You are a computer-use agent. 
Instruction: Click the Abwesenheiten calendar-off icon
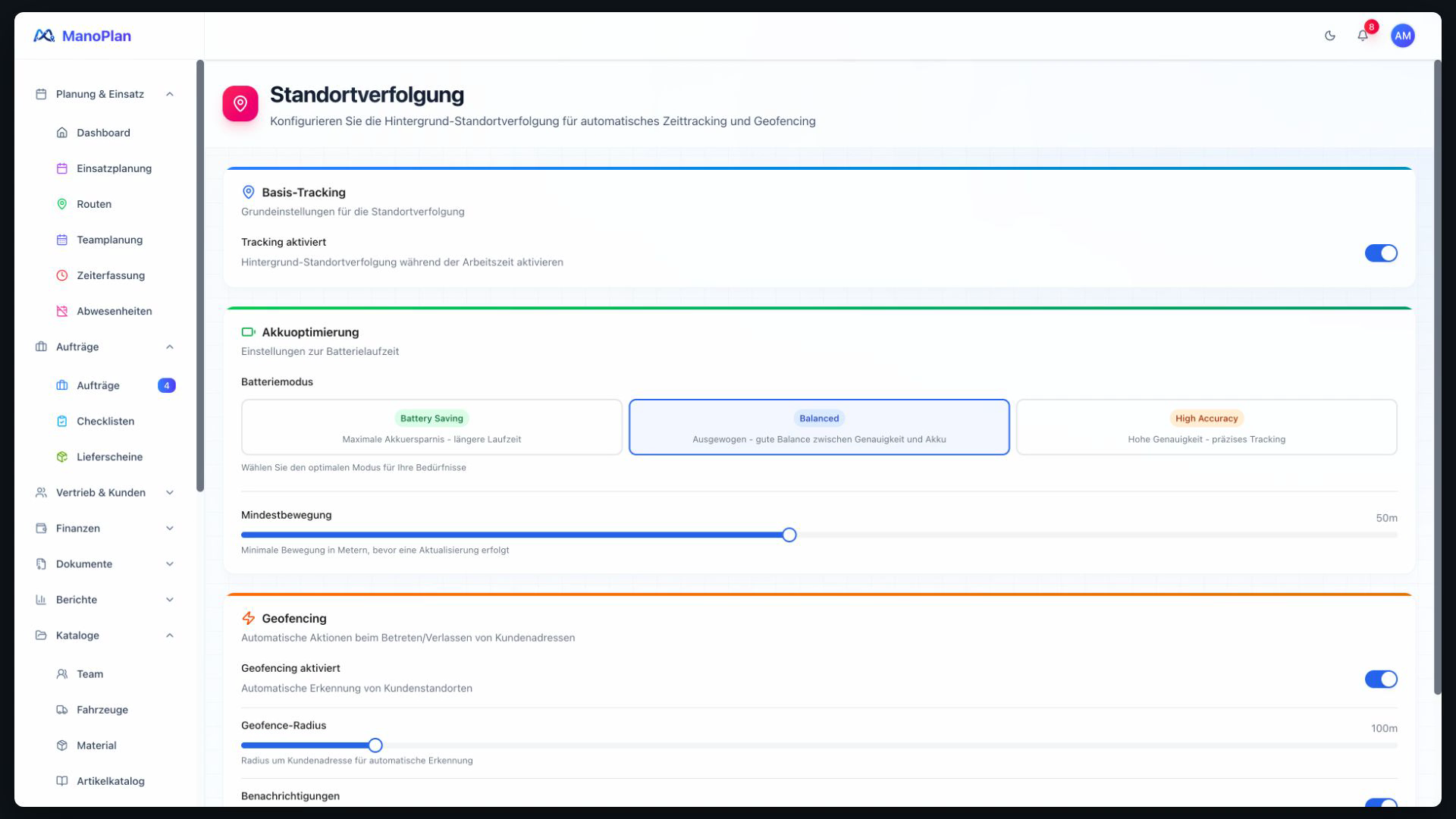(62, 311)
